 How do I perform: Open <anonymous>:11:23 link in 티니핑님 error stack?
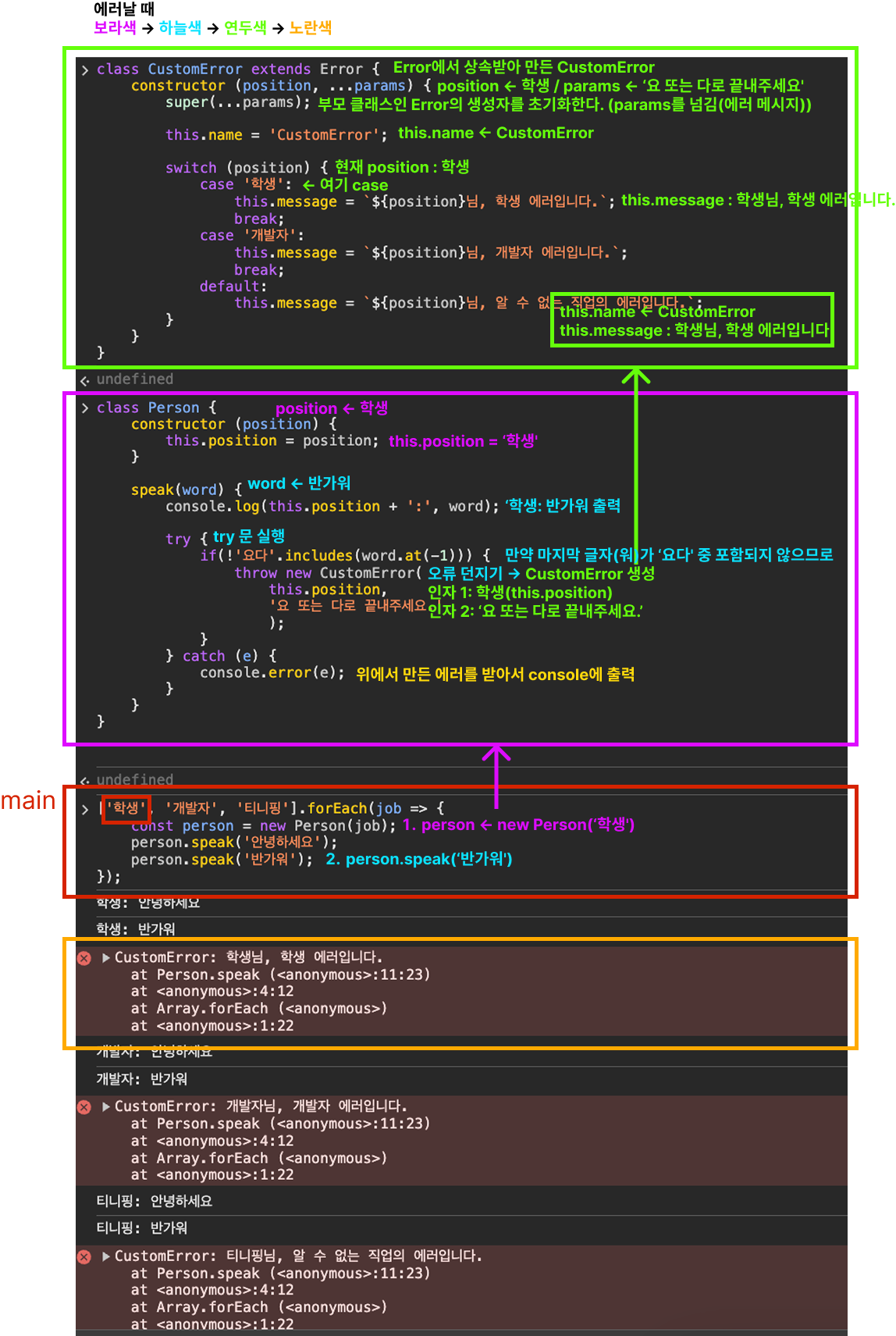349,1274
